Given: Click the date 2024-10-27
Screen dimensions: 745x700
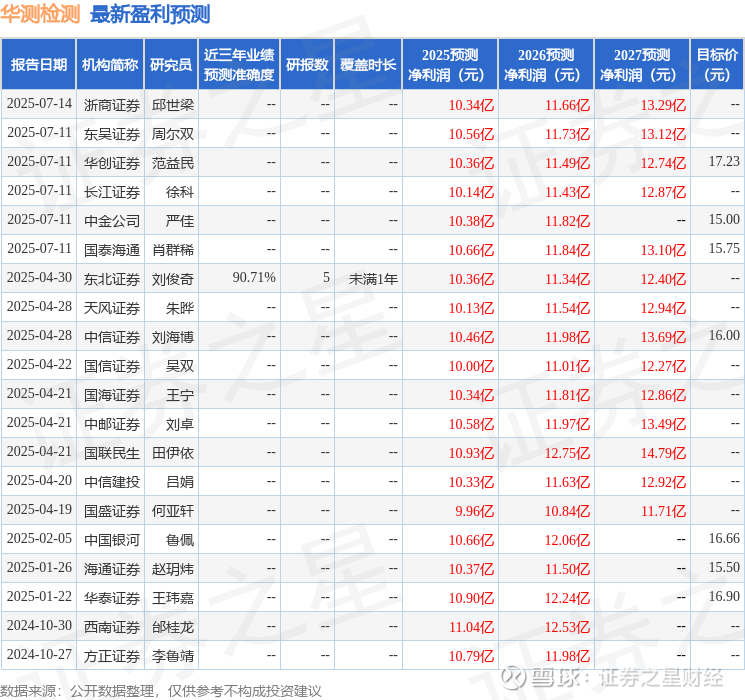Looking at the screenshot, I should click(x=39, y=654).
